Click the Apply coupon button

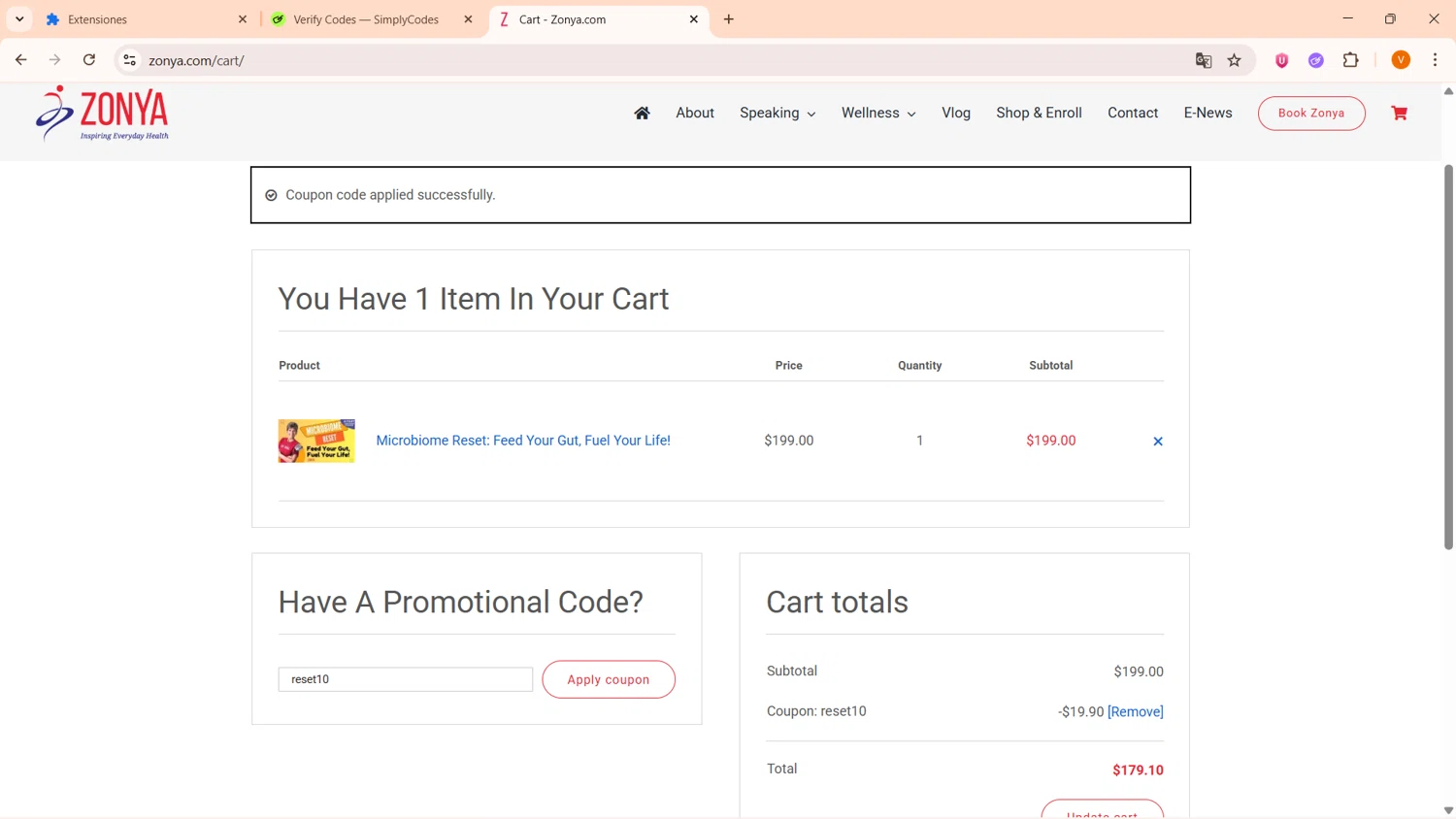pyautogui.click(x=609, y=679)
